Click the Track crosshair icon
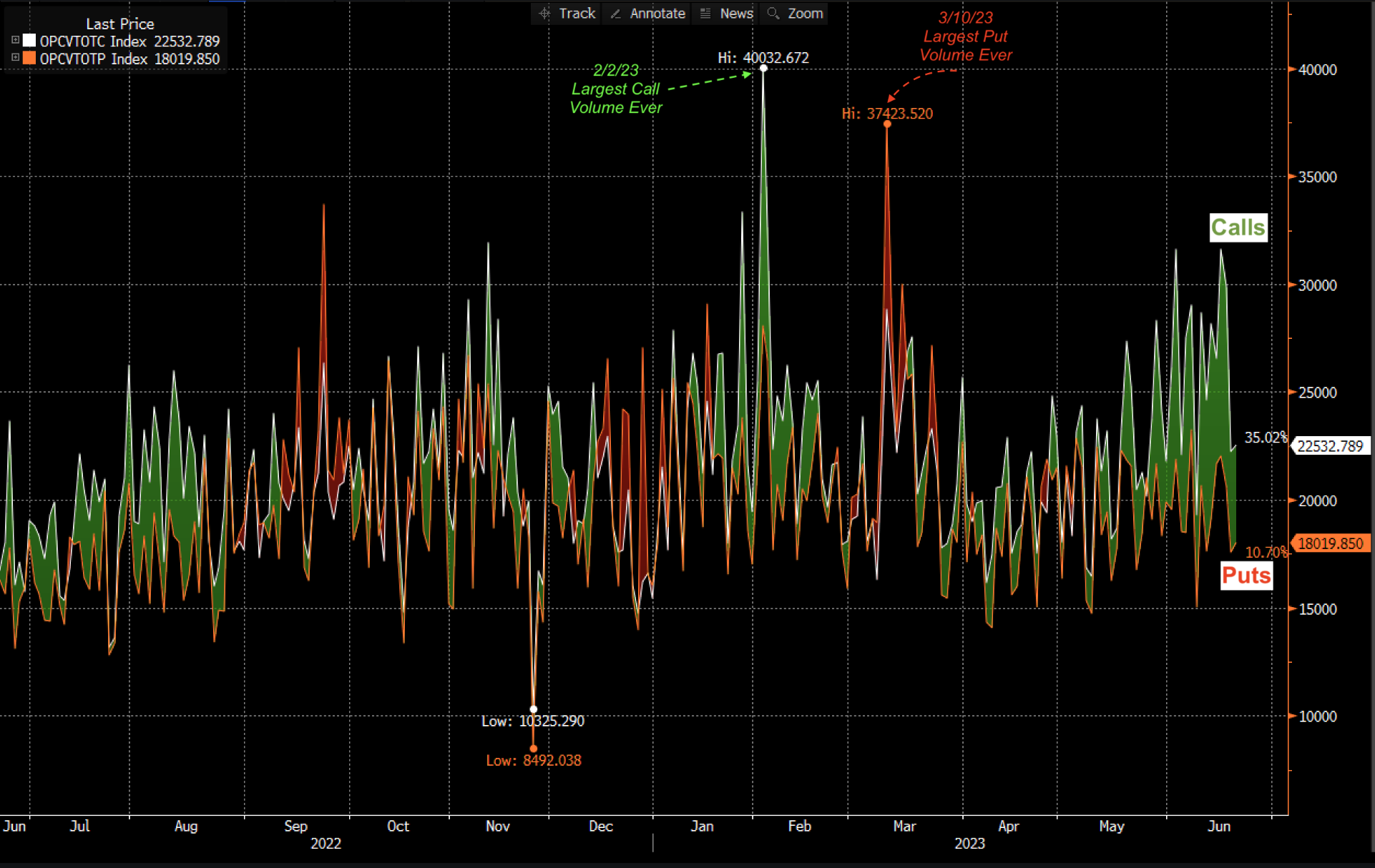This screenshot has width=1375, height=868. pos(544,14)
